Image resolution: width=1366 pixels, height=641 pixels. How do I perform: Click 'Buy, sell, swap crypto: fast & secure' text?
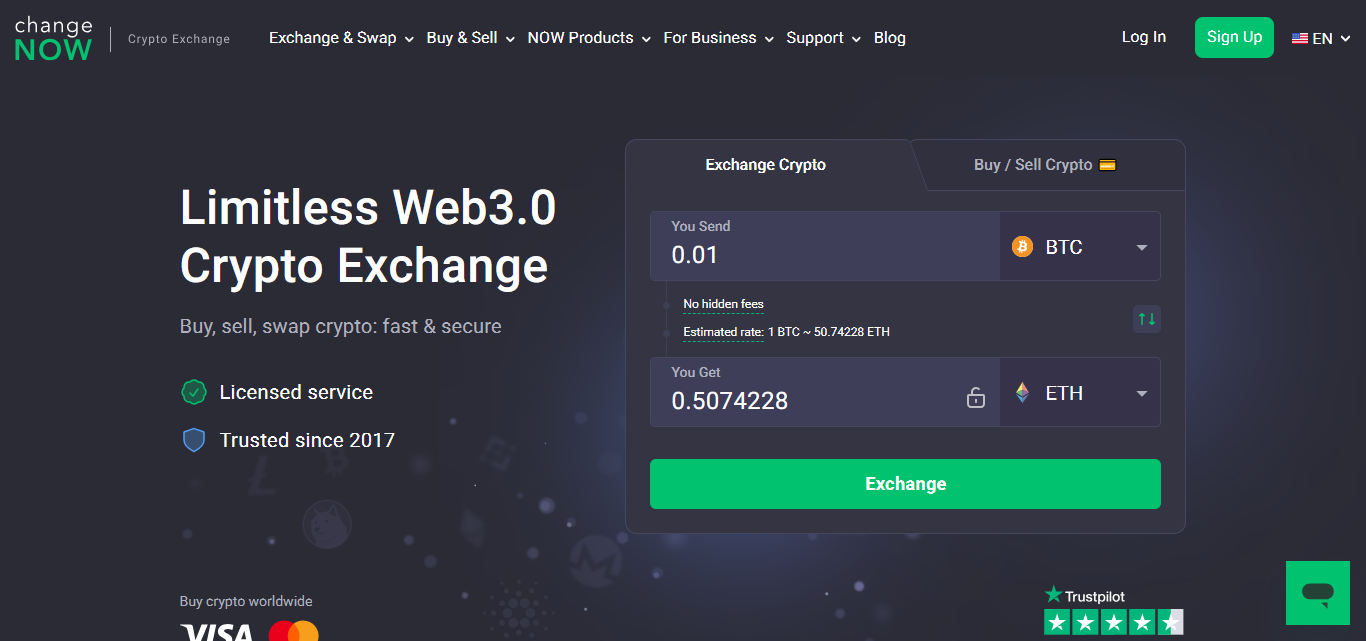click(x=341, y=327)
